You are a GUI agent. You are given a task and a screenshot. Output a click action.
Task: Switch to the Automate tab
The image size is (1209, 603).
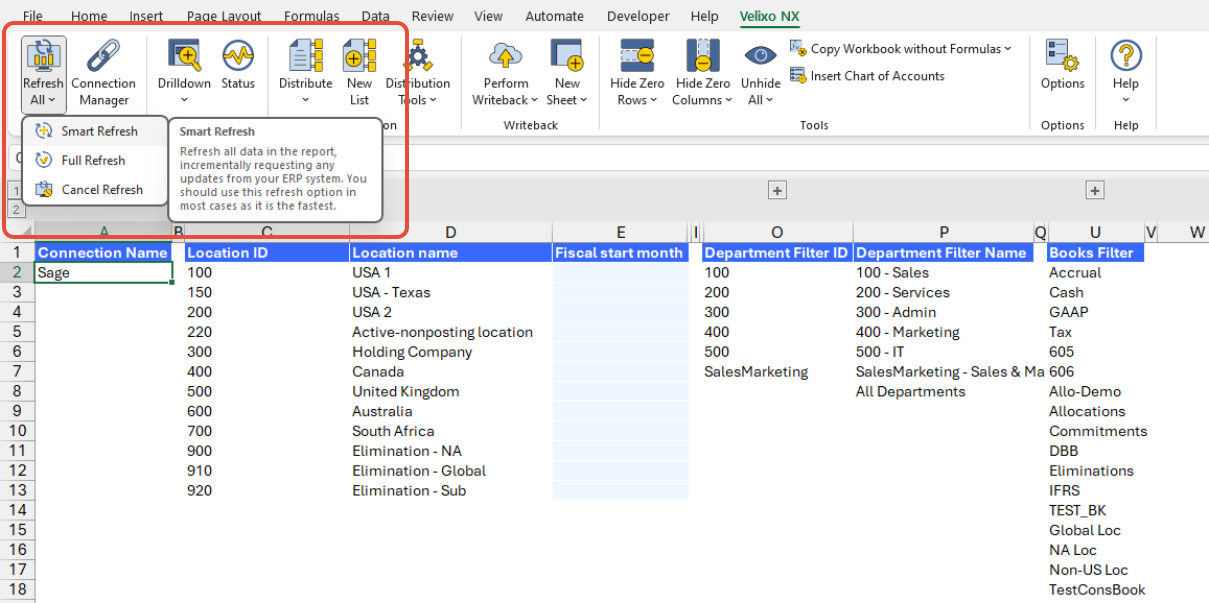tap(555, 16)
